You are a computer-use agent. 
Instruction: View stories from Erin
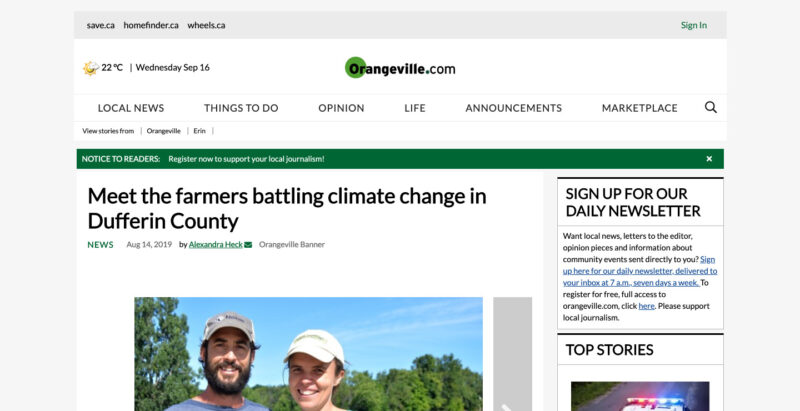click(199, 131)
